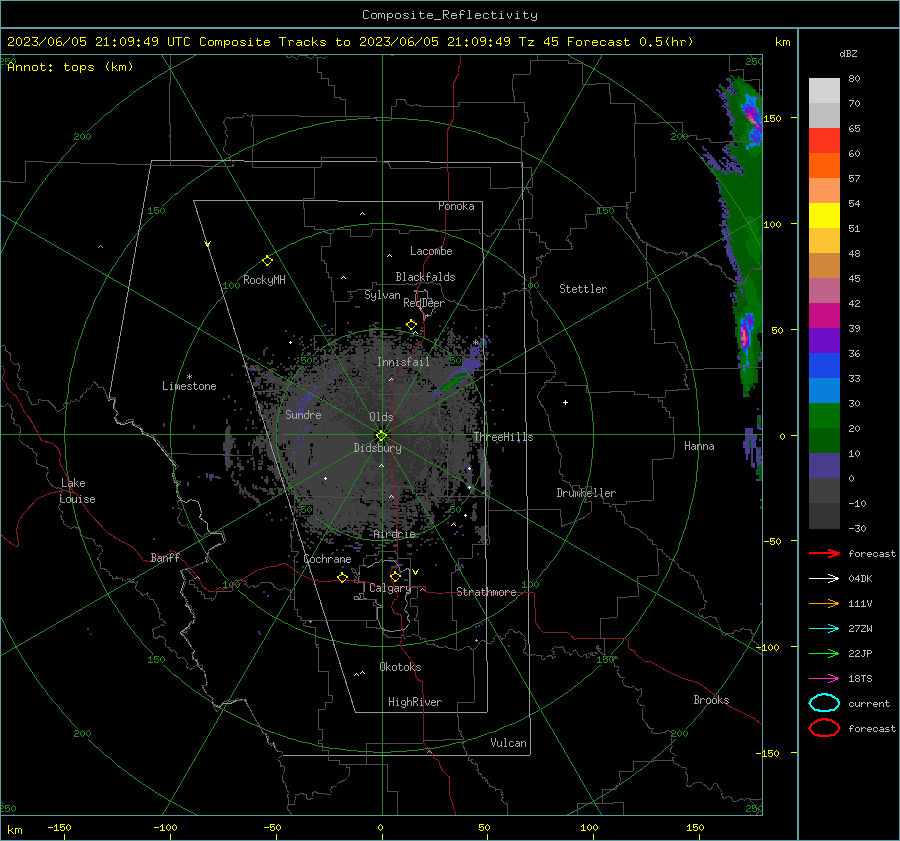Click yellow V marker east of Calgary diamond
900x841 pixels.
coord(416,572)
